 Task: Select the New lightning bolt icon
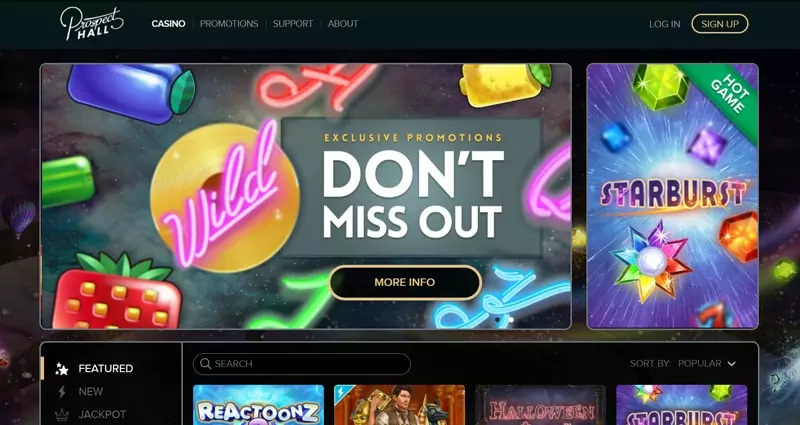click(62, 392)
